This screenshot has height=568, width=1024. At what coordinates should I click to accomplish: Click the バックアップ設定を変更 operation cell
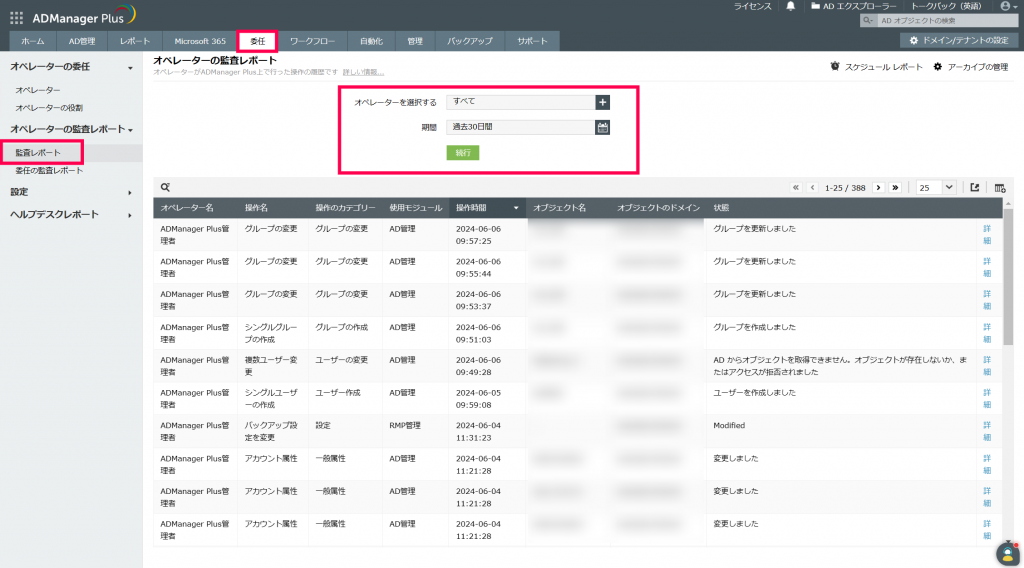coord(271,432)
